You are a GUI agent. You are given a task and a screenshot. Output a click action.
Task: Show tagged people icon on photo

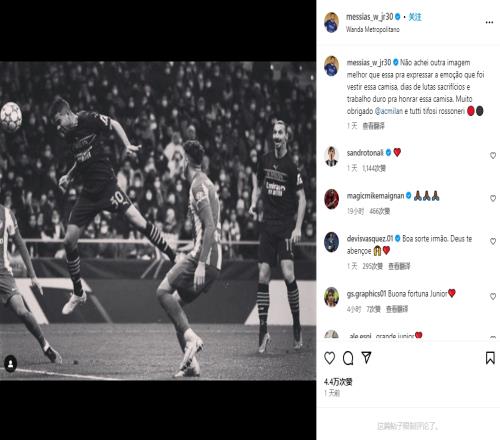[x=10, y=363]
